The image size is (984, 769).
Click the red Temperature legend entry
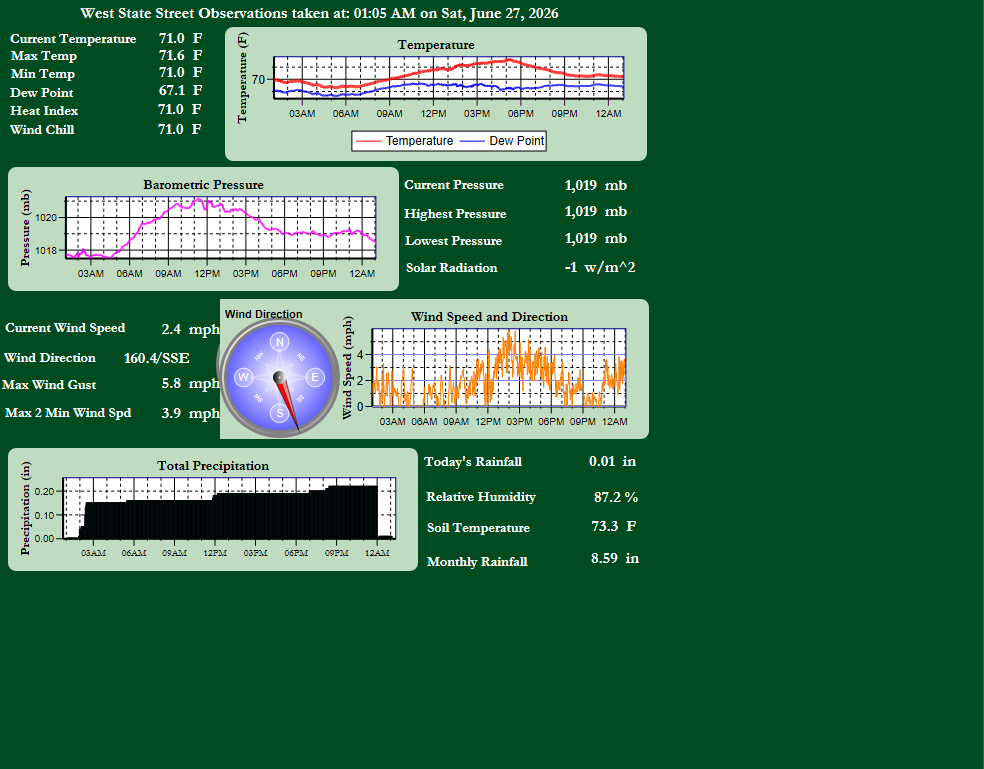click(x=405, y=141)
